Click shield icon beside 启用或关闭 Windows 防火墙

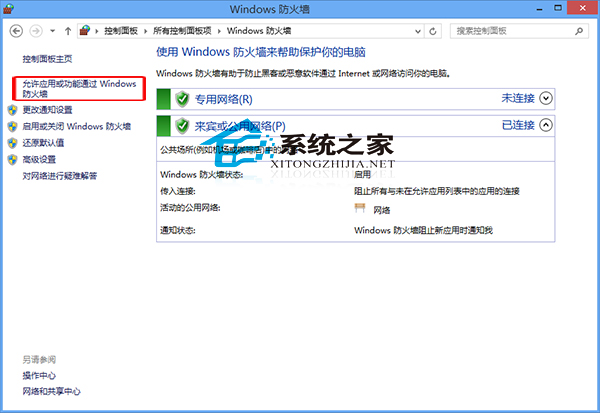(x=13, y=126)
